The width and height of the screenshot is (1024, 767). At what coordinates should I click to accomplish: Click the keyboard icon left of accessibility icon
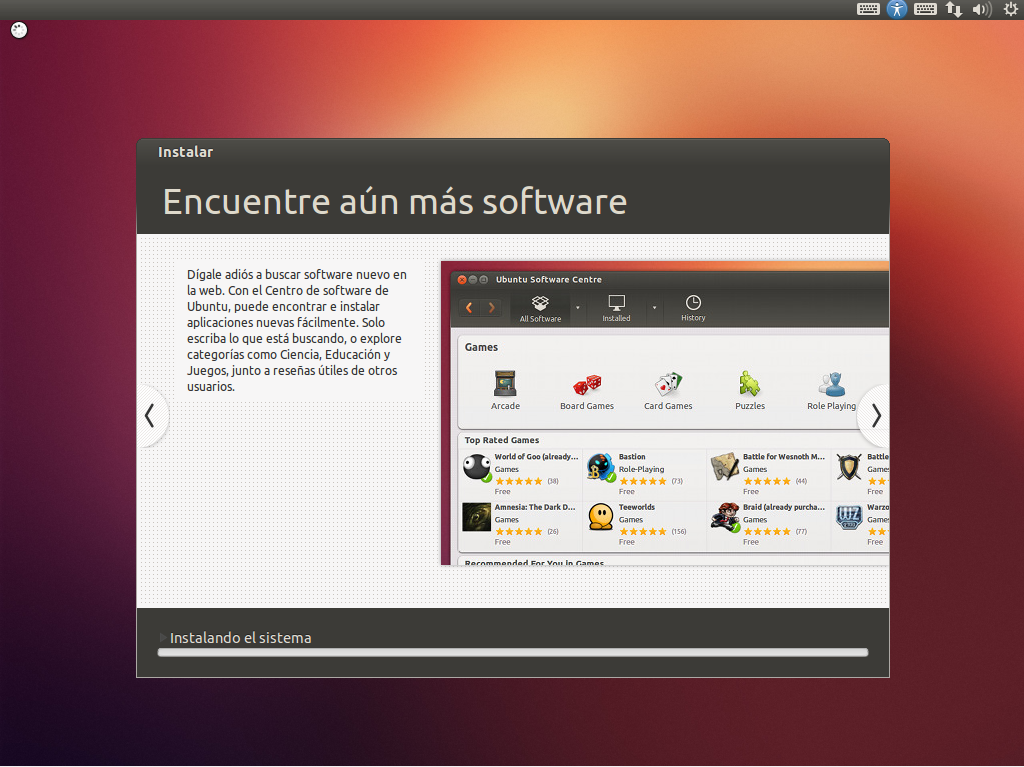[868, 9]
